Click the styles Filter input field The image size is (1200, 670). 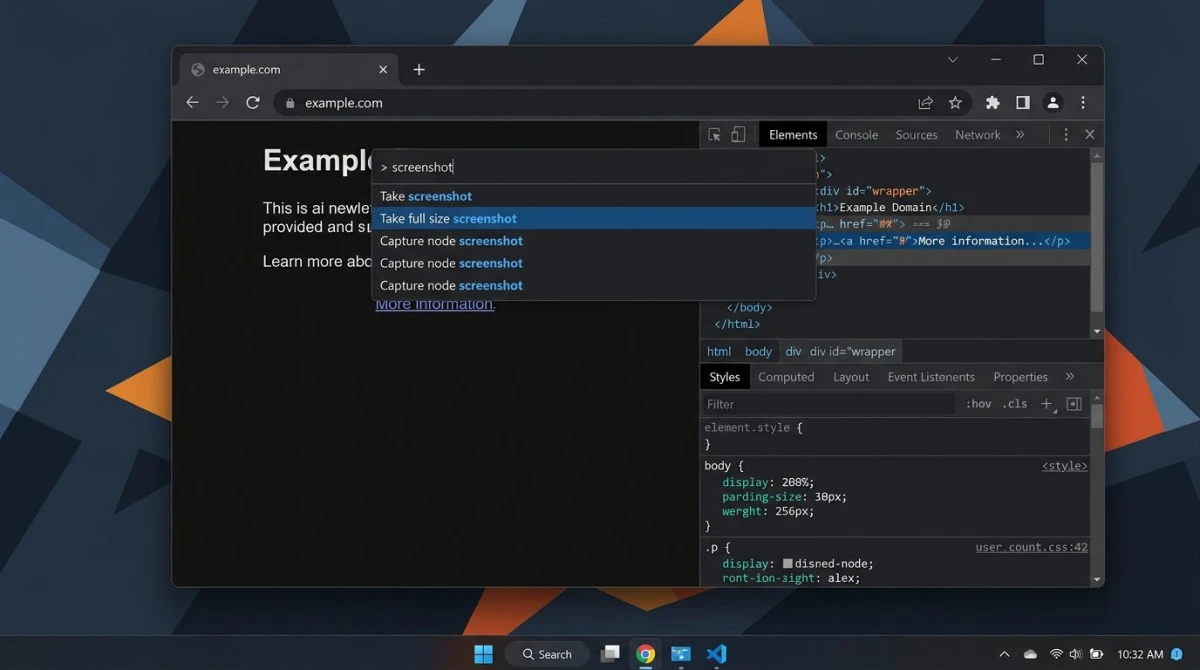828,404
